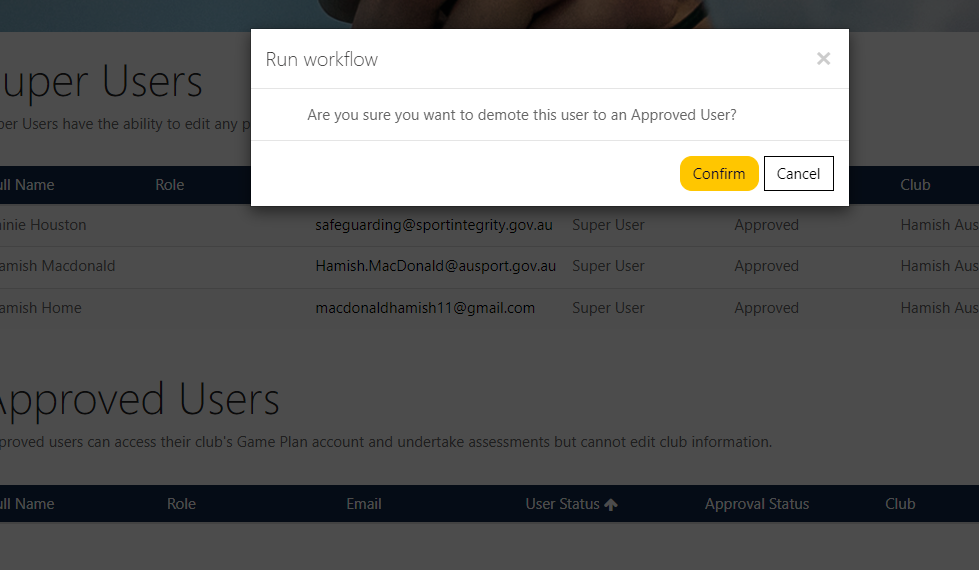The width and height of the screenshot is (979, 570).
Task: Click Super User status in Hamish Macdonald row
Action: (608, 266)
